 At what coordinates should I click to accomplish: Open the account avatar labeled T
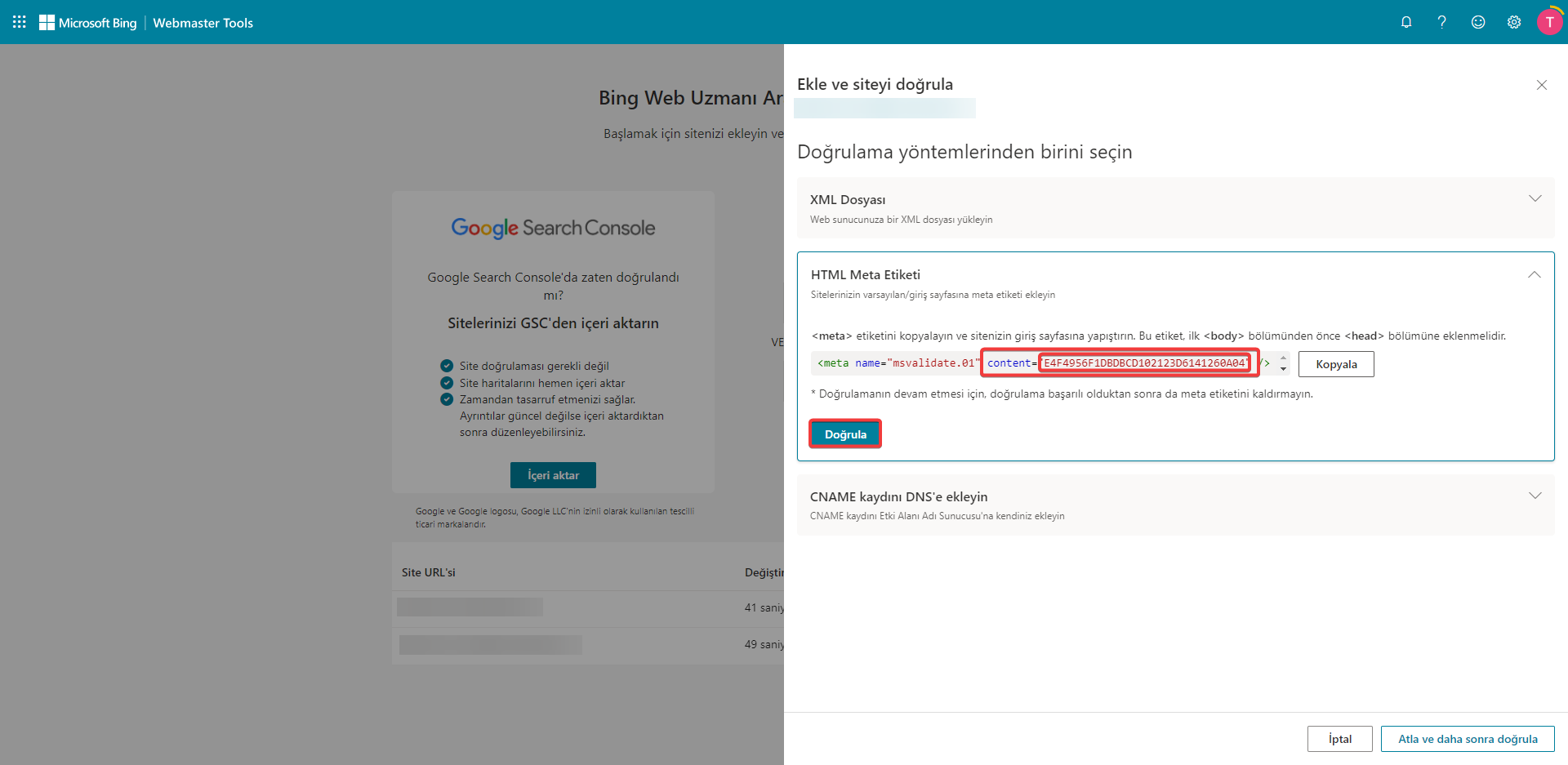[1549, 22]
